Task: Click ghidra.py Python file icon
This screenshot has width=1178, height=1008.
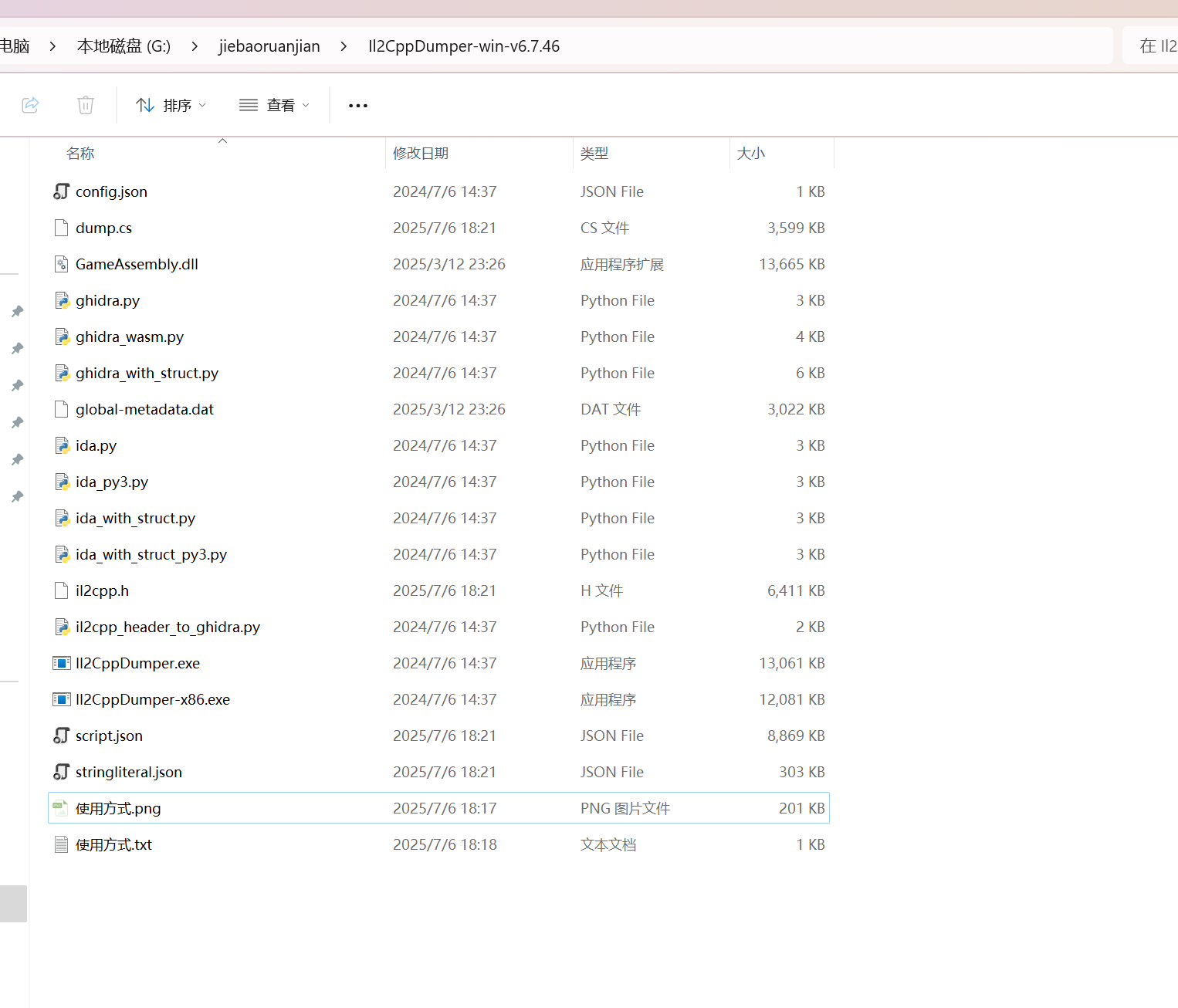Action: (x=62, y=300)
